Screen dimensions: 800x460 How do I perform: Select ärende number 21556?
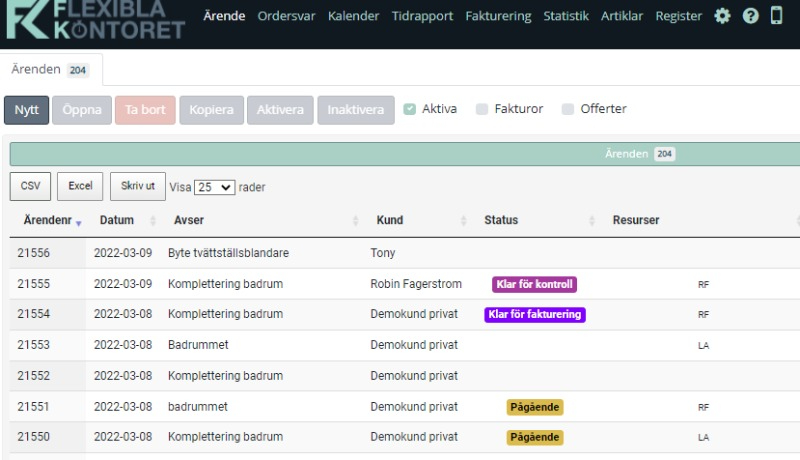tap(34, 253)
